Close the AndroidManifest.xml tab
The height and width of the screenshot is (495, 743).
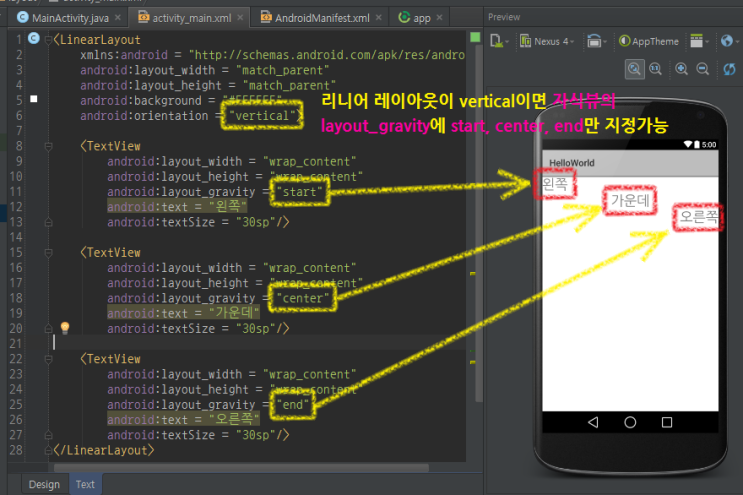pyautogui.click(x=378, y=18)
